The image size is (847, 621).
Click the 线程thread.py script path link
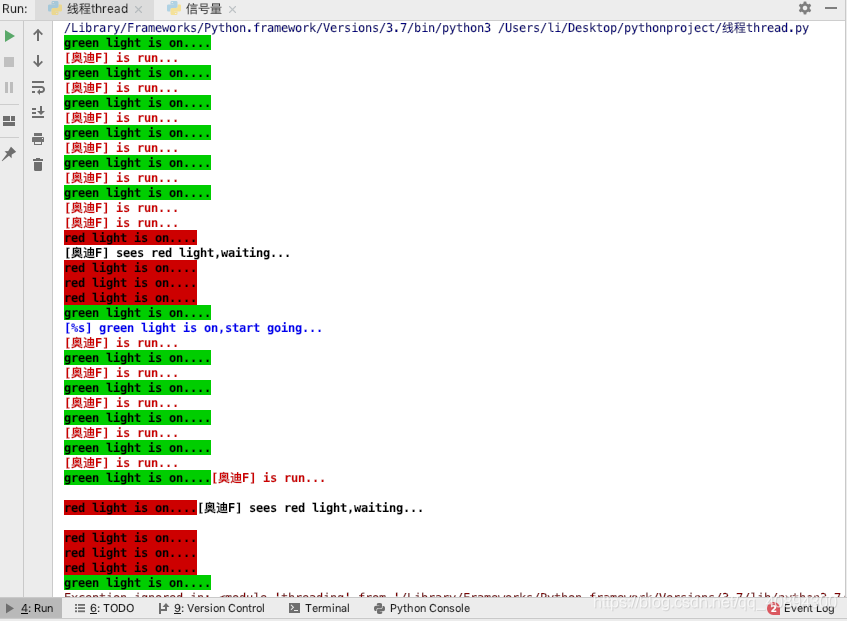654,28
